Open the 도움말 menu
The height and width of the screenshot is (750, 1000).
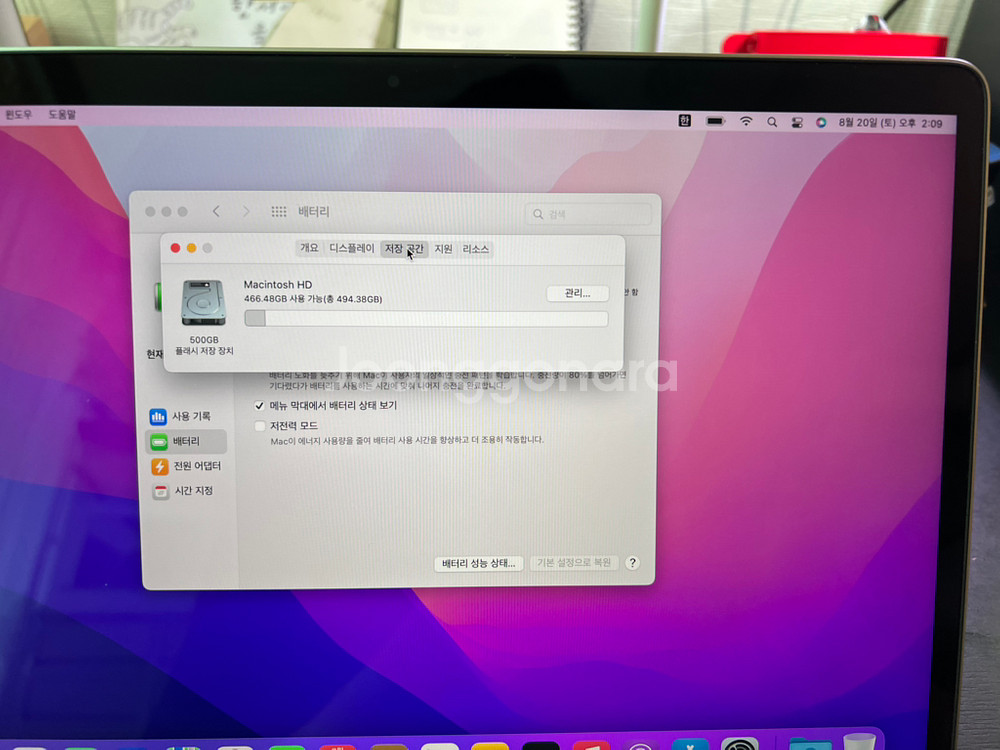pyautogui.click(x=62, y=114)
